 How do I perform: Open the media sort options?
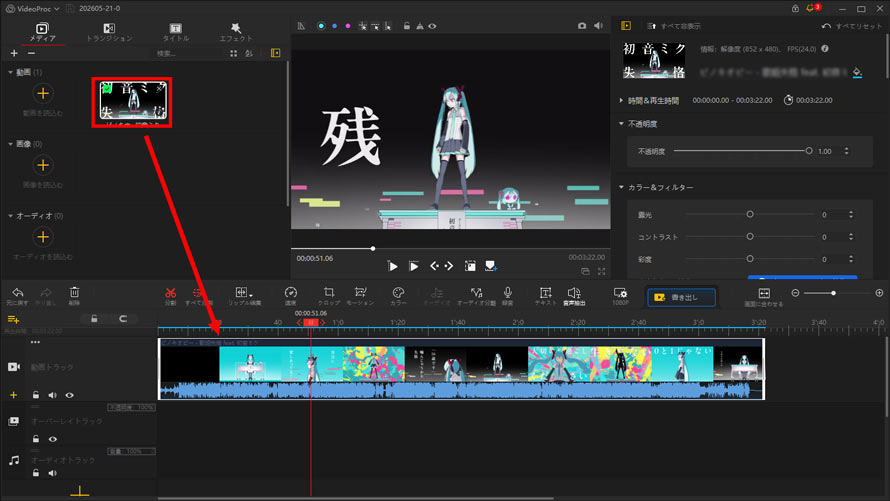tap(249, 53)
